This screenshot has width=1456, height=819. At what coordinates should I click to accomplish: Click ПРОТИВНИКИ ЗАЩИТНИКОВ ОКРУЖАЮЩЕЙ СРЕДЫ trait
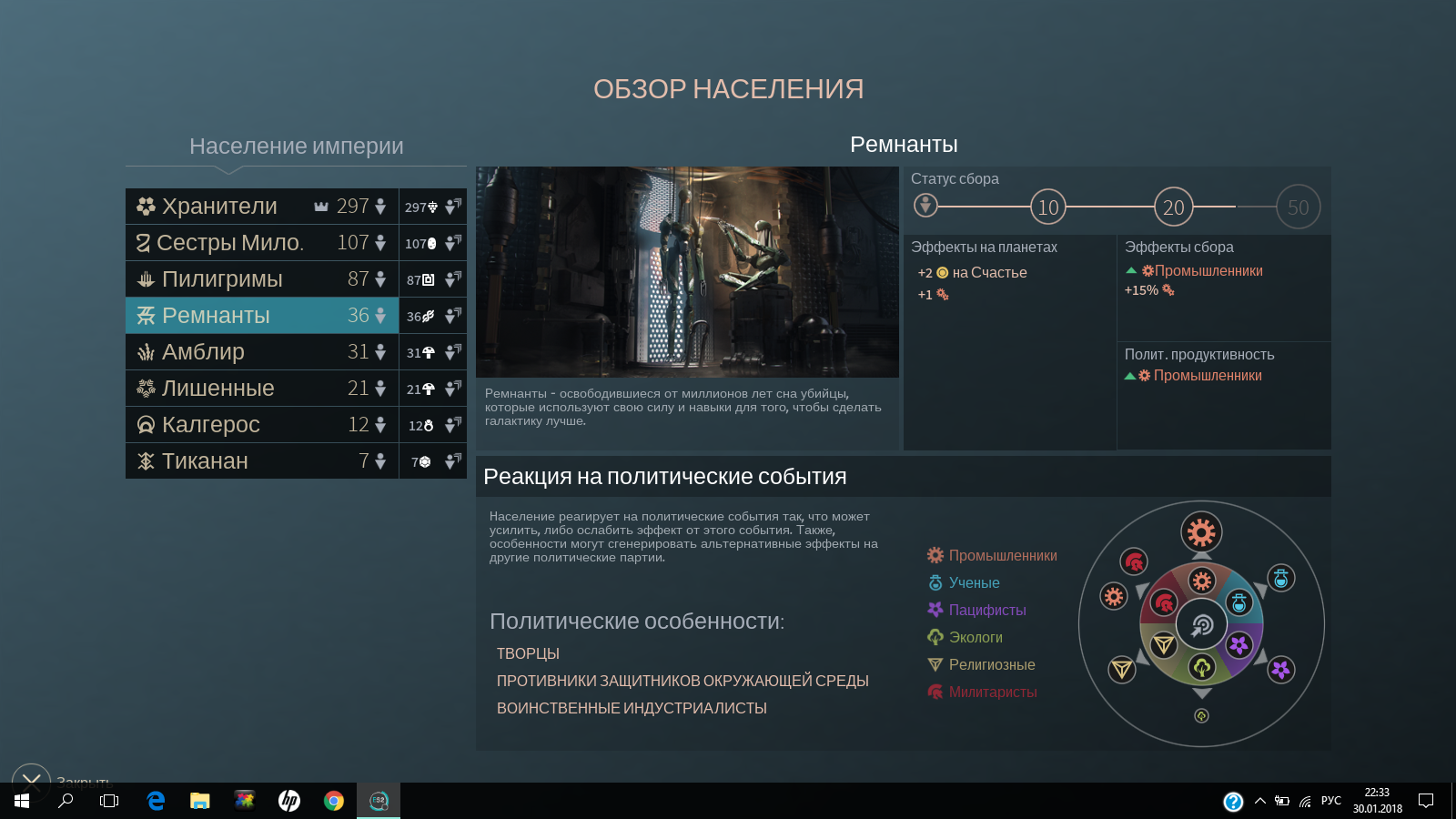point(682,681)
